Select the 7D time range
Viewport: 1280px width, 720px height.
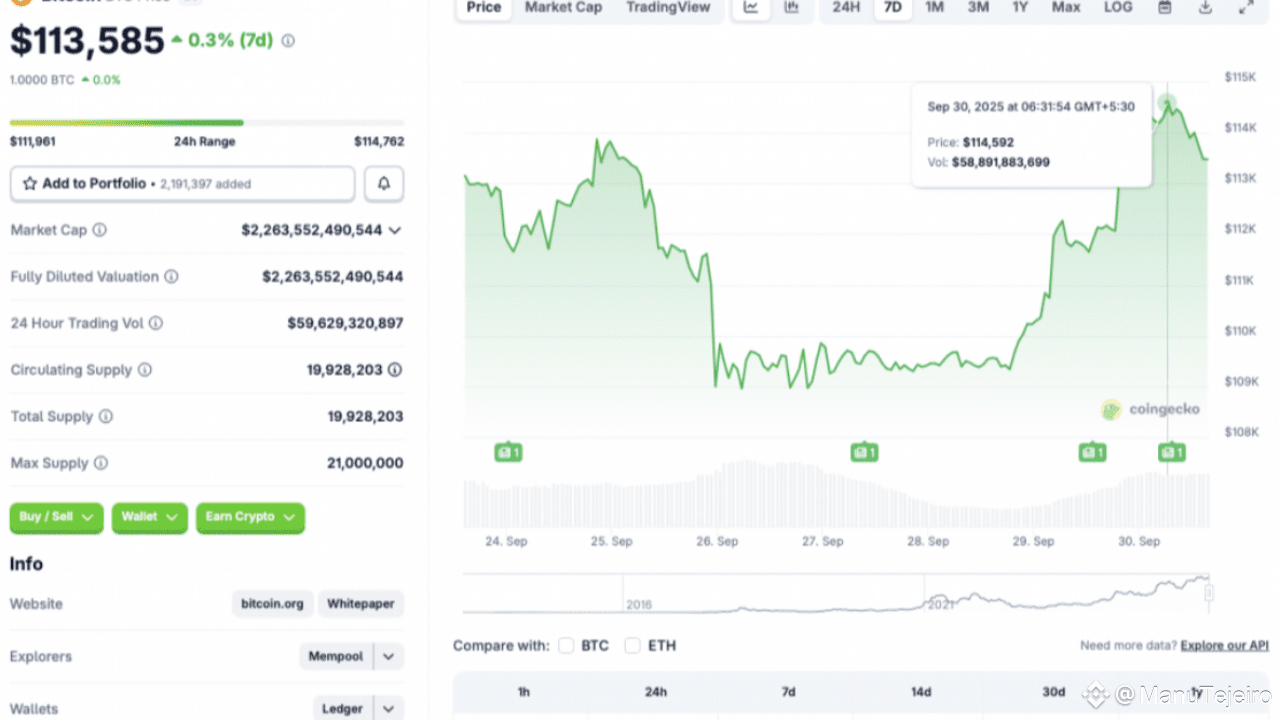point(893,7)
